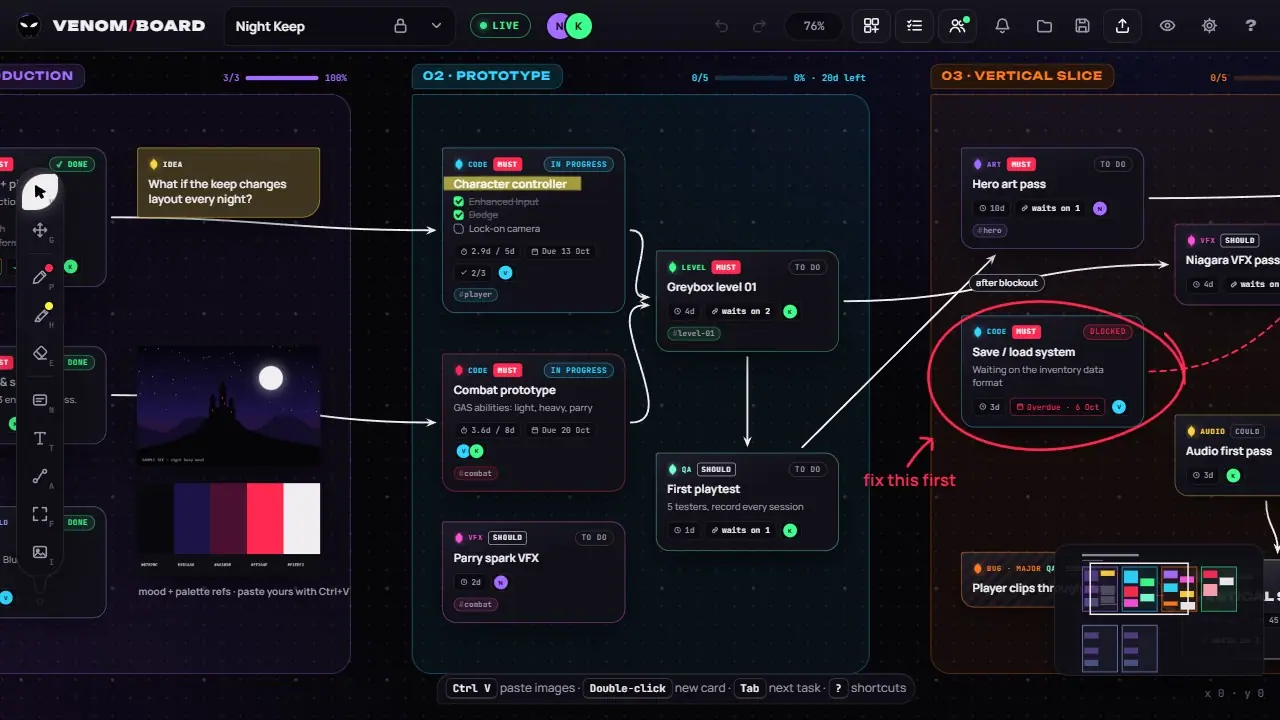
Task: Toggle the board lock icon
Action: (x=401, y=26)
